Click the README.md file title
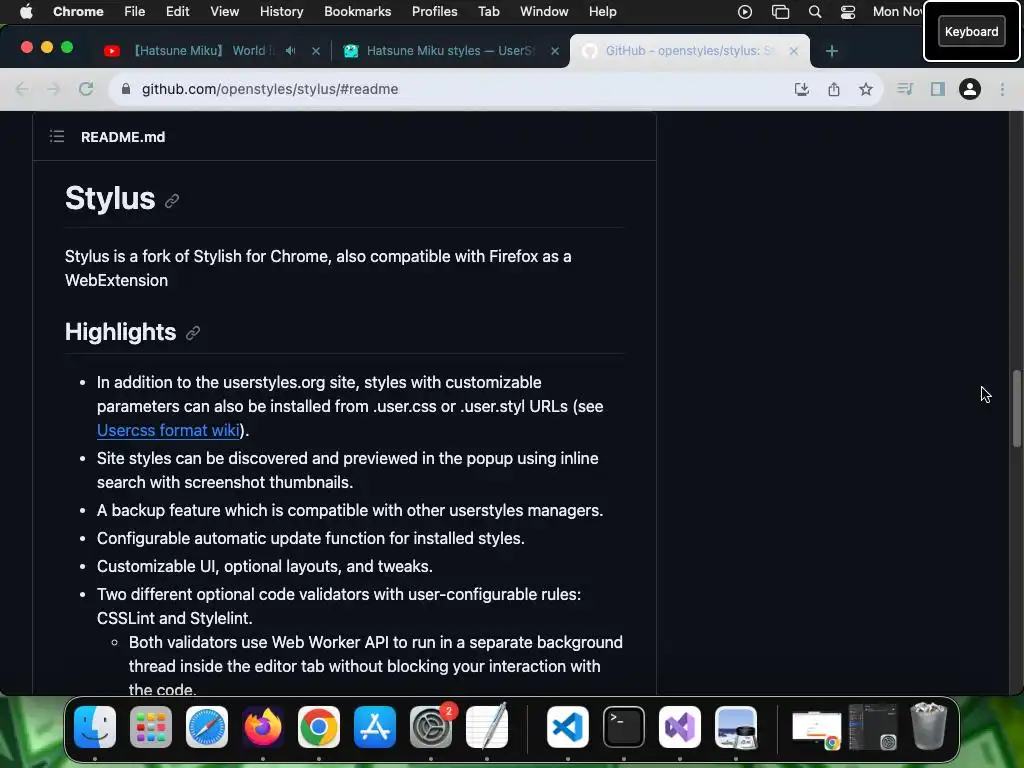Screen dimensions: 1024x768 pyautogui.click(x=123, y=137)
